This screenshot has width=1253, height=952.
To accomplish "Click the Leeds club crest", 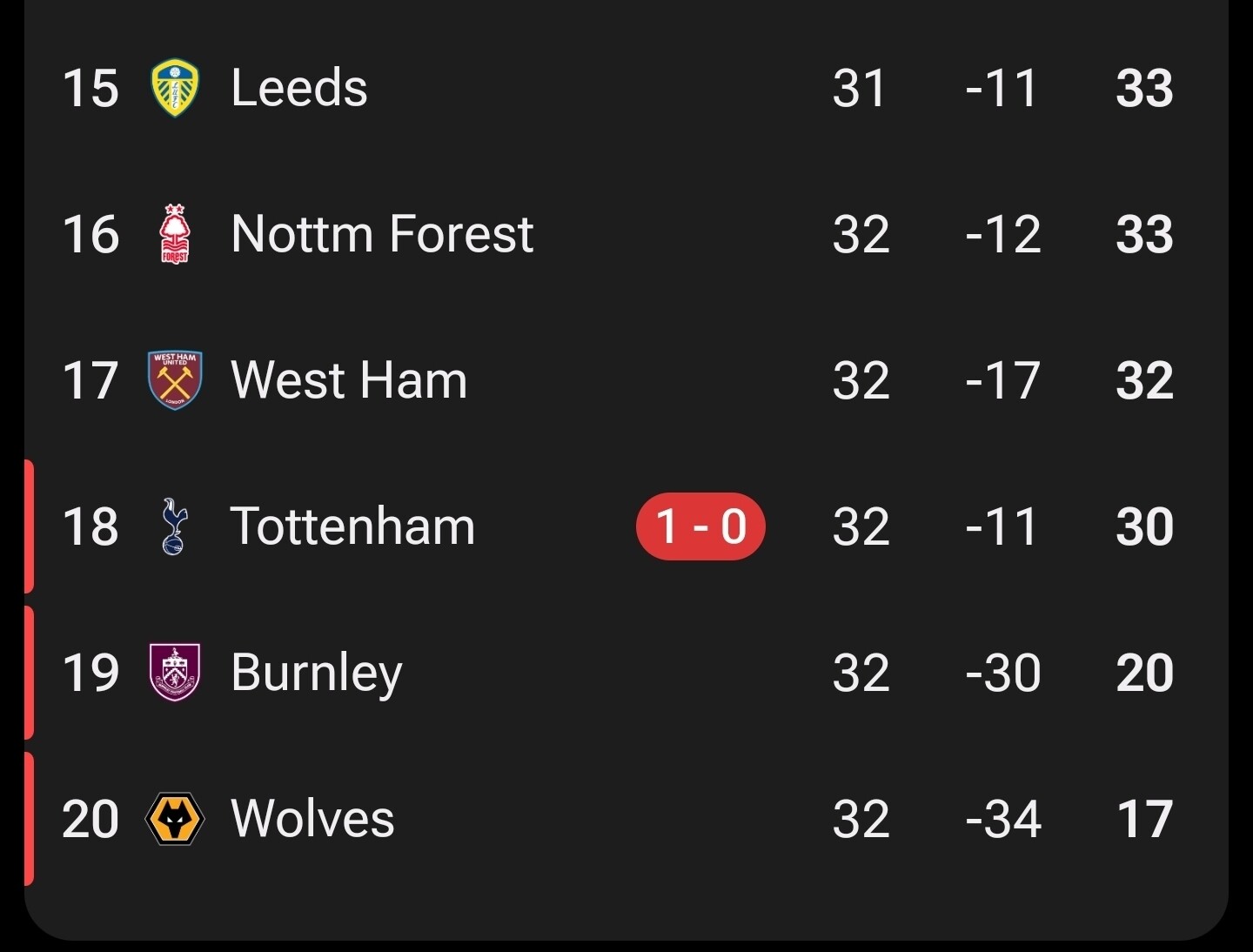I will [175, 88].
